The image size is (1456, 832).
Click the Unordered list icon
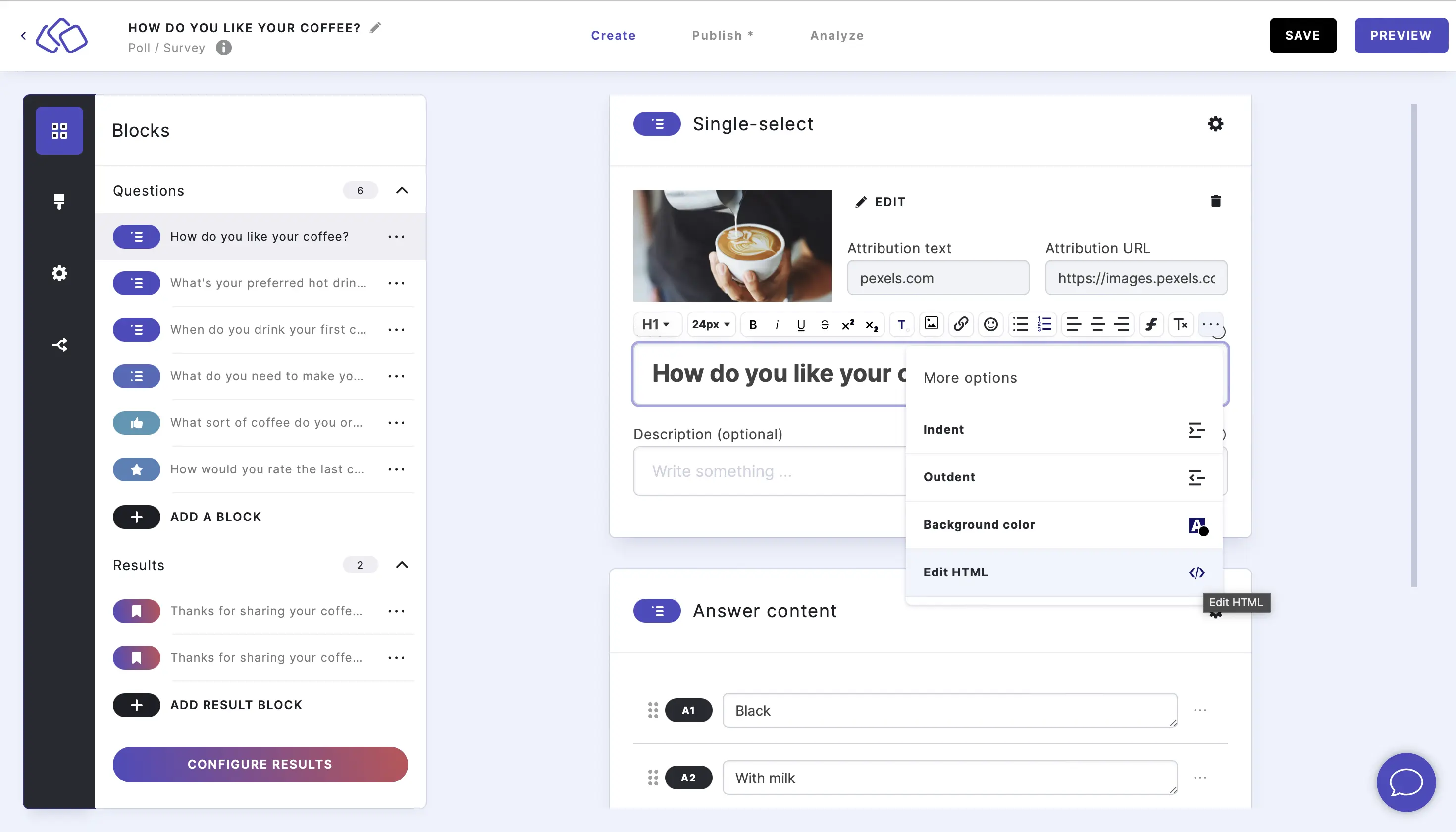pyautogui.click(x=1020, y=324)
